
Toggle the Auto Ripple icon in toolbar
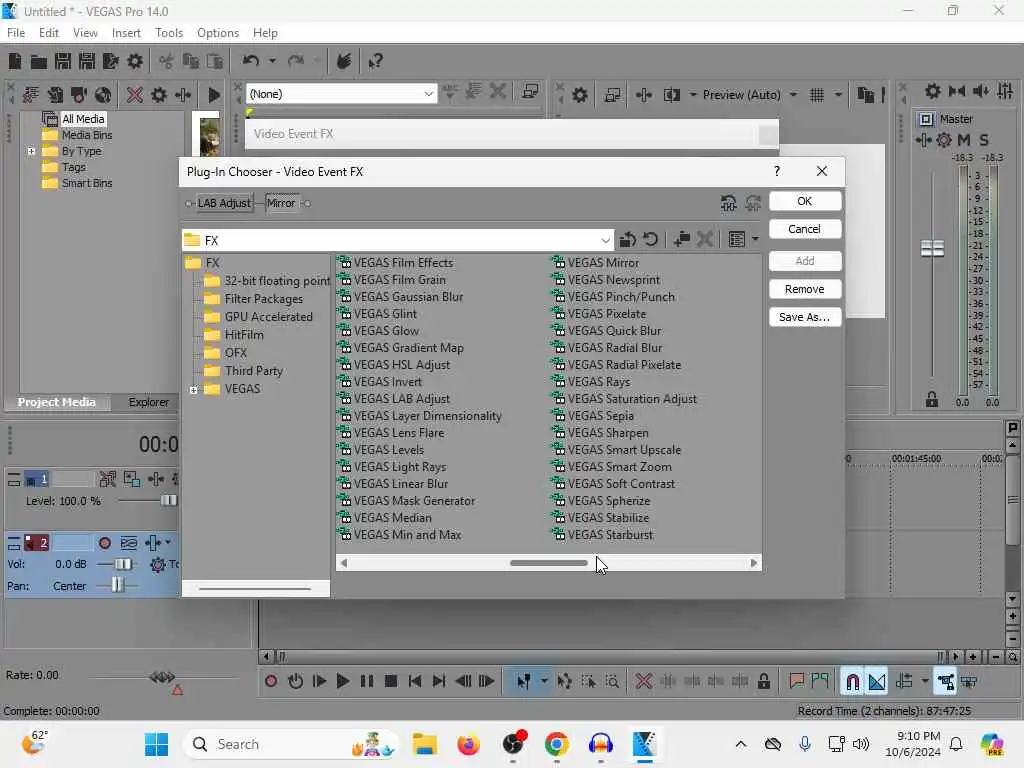(904, 682)
